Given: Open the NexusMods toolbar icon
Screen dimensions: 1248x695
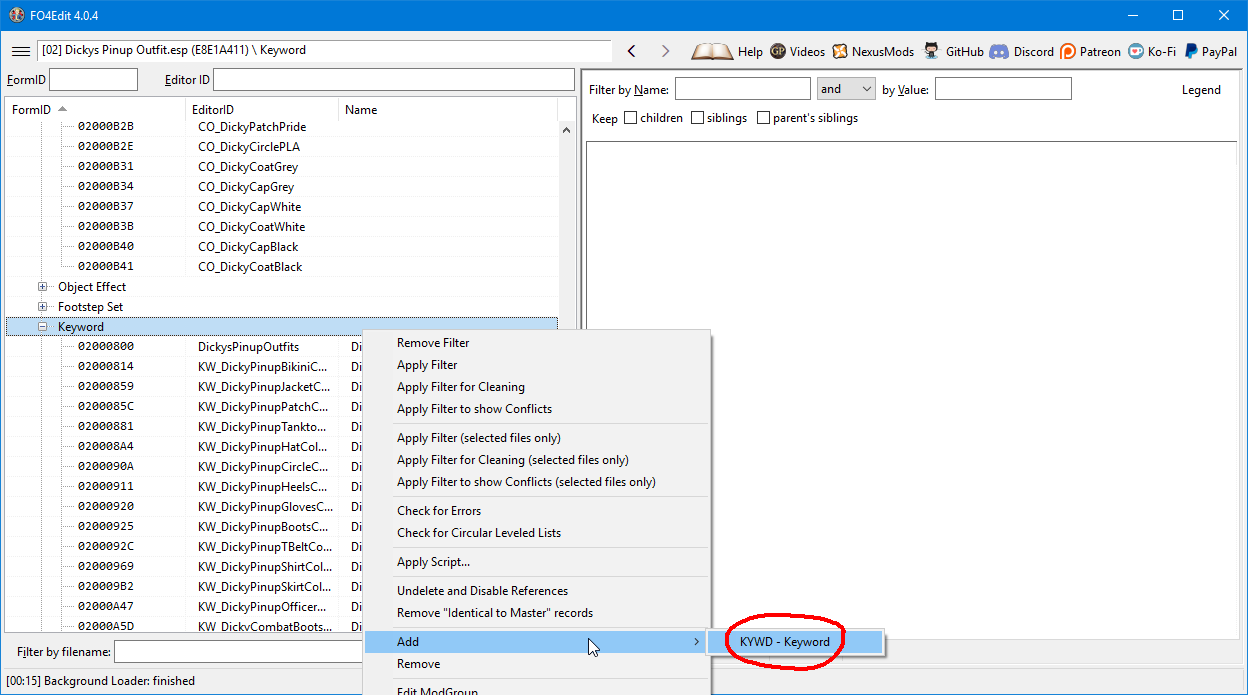Looking at the screenshot, I should (840, 51).
